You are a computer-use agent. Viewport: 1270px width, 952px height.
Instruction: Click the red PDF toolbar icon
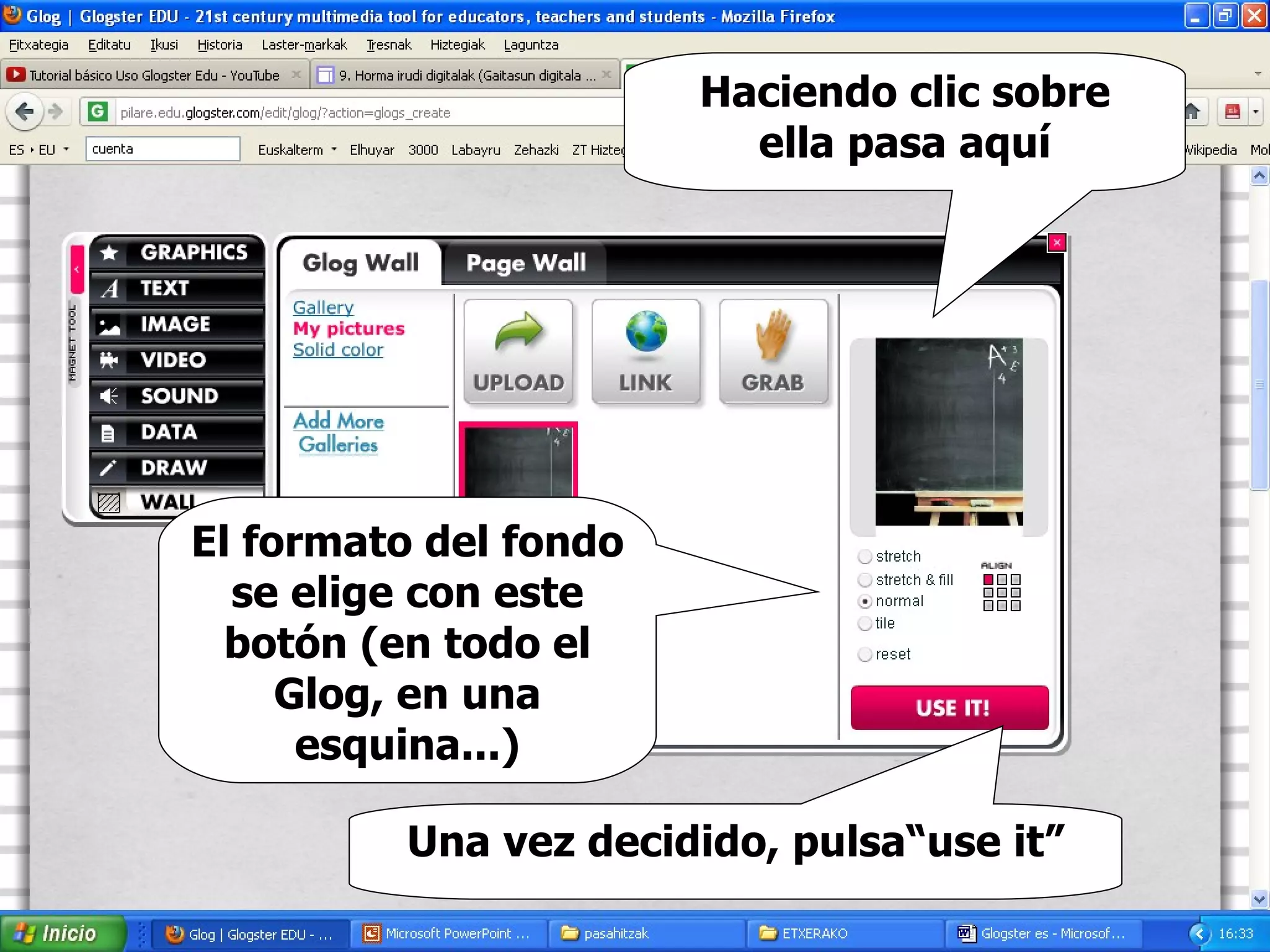click(1232, 112)
